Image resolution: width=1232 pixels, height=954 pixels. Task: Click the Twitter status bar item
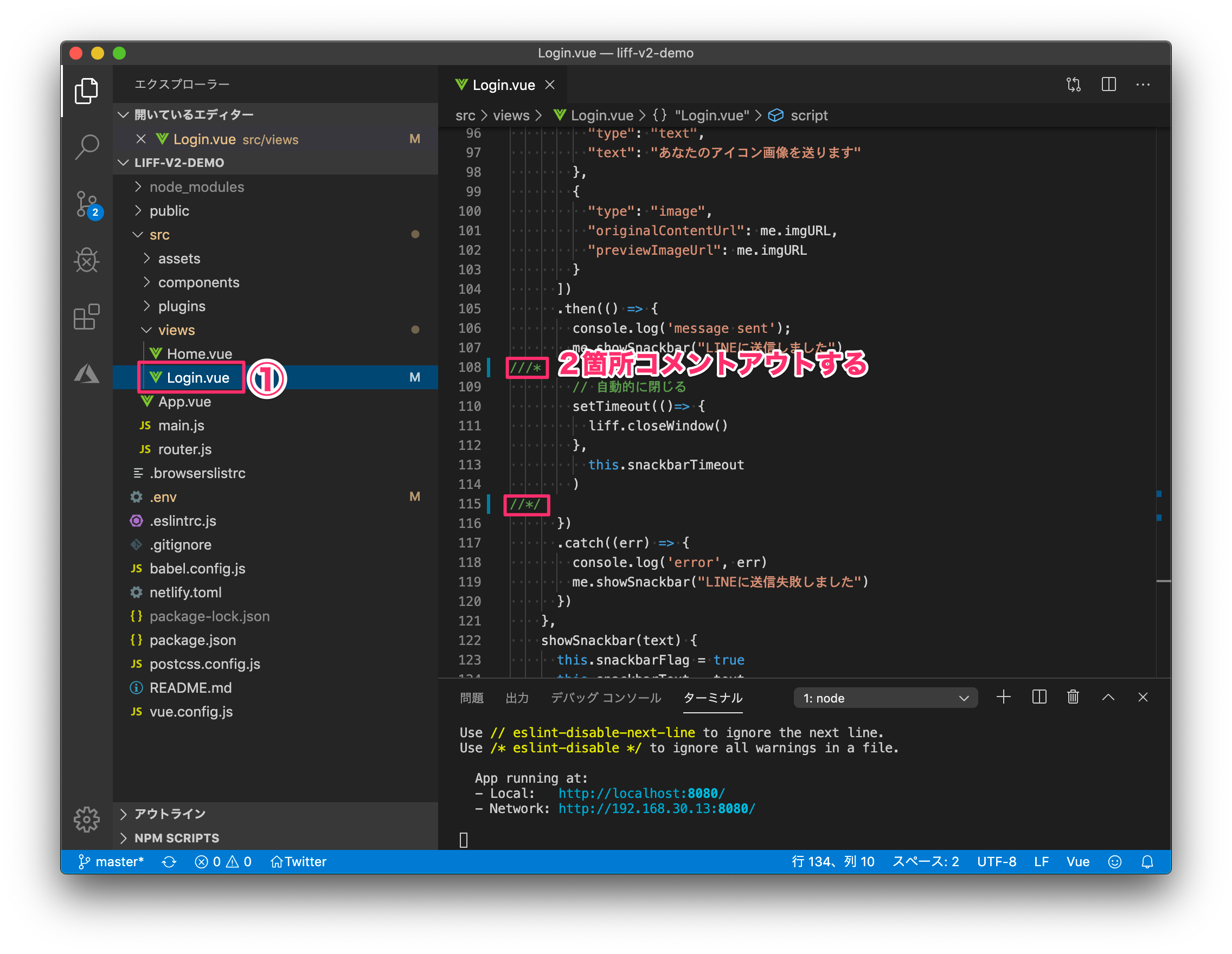(x=298, y=861)
